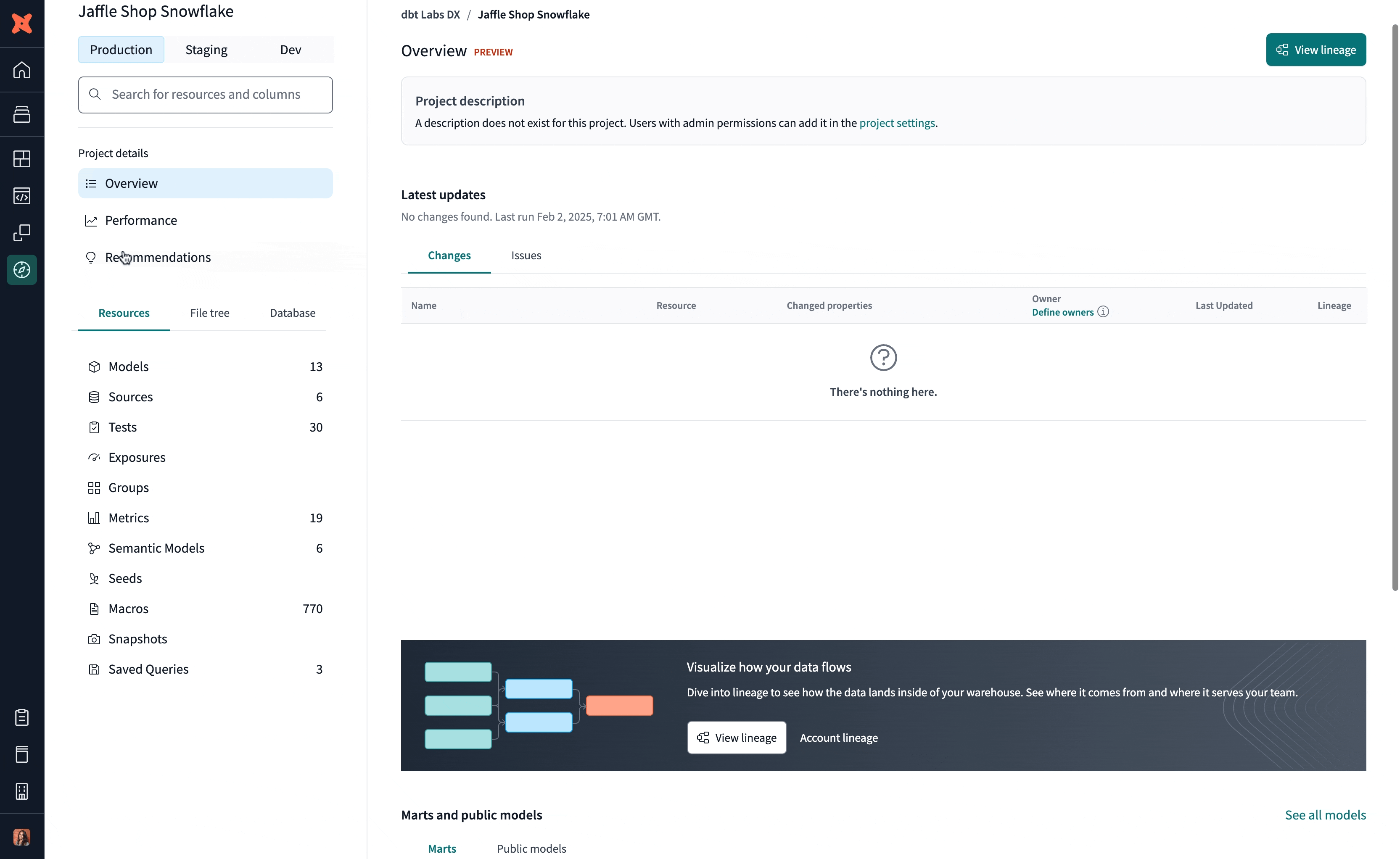Switch environment to Dev
This screenshot has width=1400, height=859.
click(290, 50)
